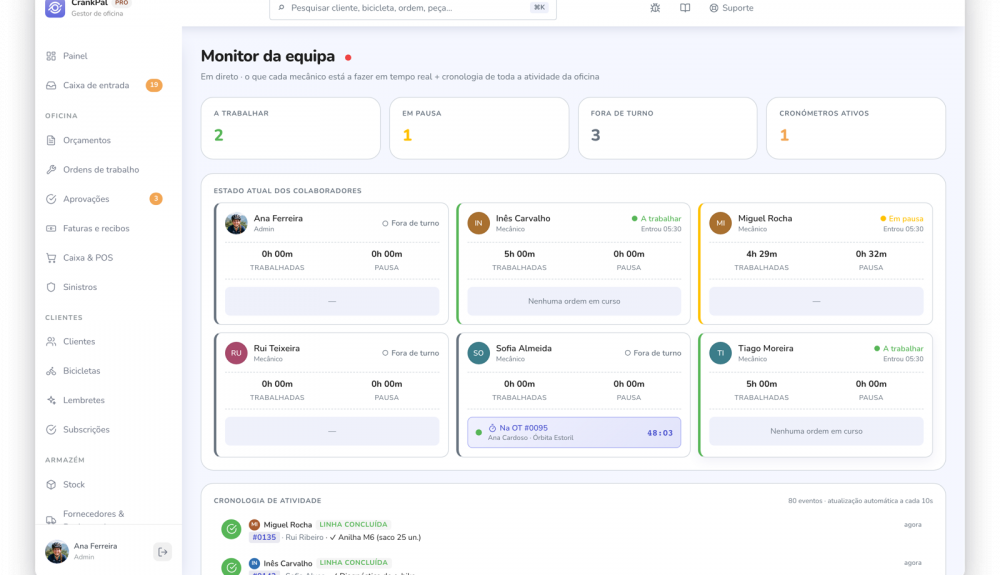This screenshot has width=1000, height=575.
Task: Click the 48:03 timer value
Action: [x=659, y=433]
